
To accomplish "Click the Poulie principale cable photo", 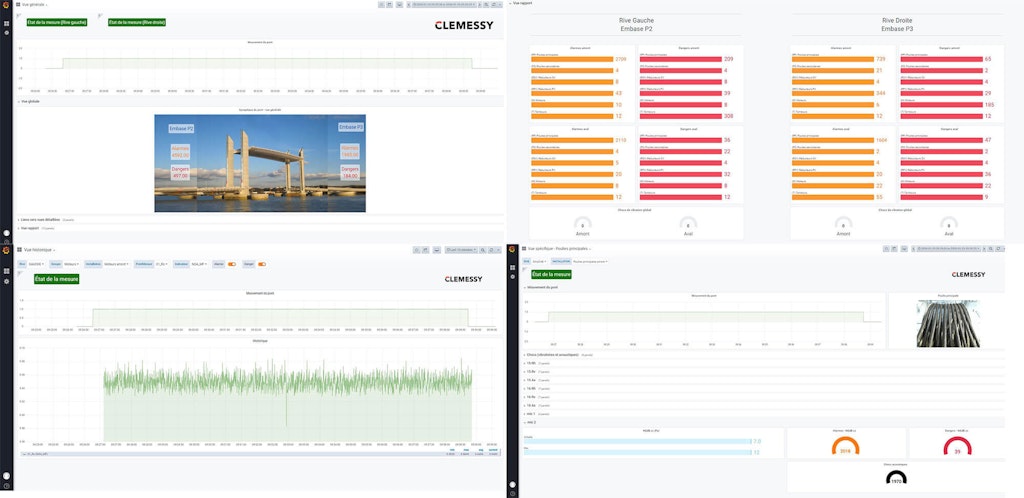I will coord(947,323).
